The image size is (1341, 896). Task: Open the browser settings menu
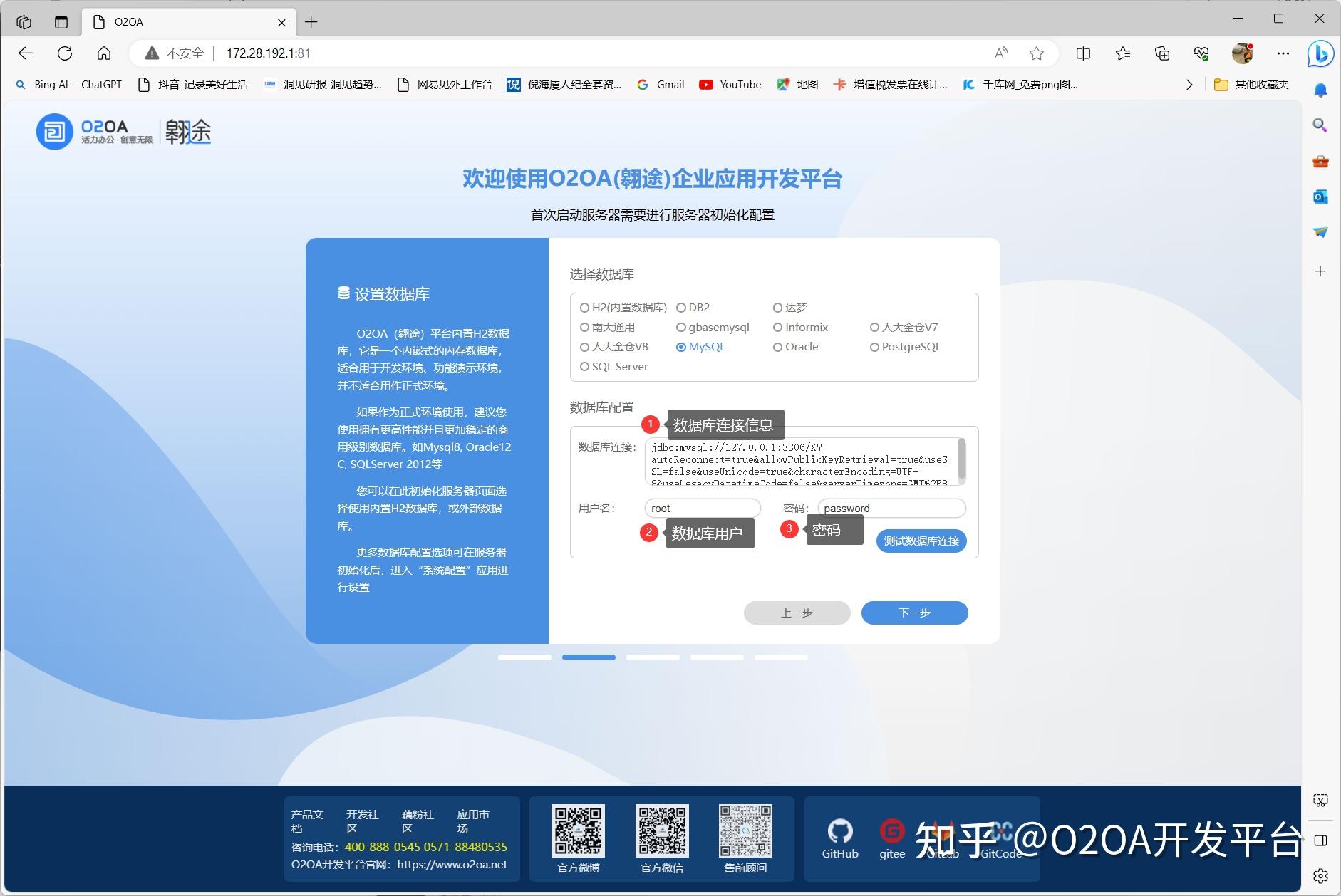1284,53
